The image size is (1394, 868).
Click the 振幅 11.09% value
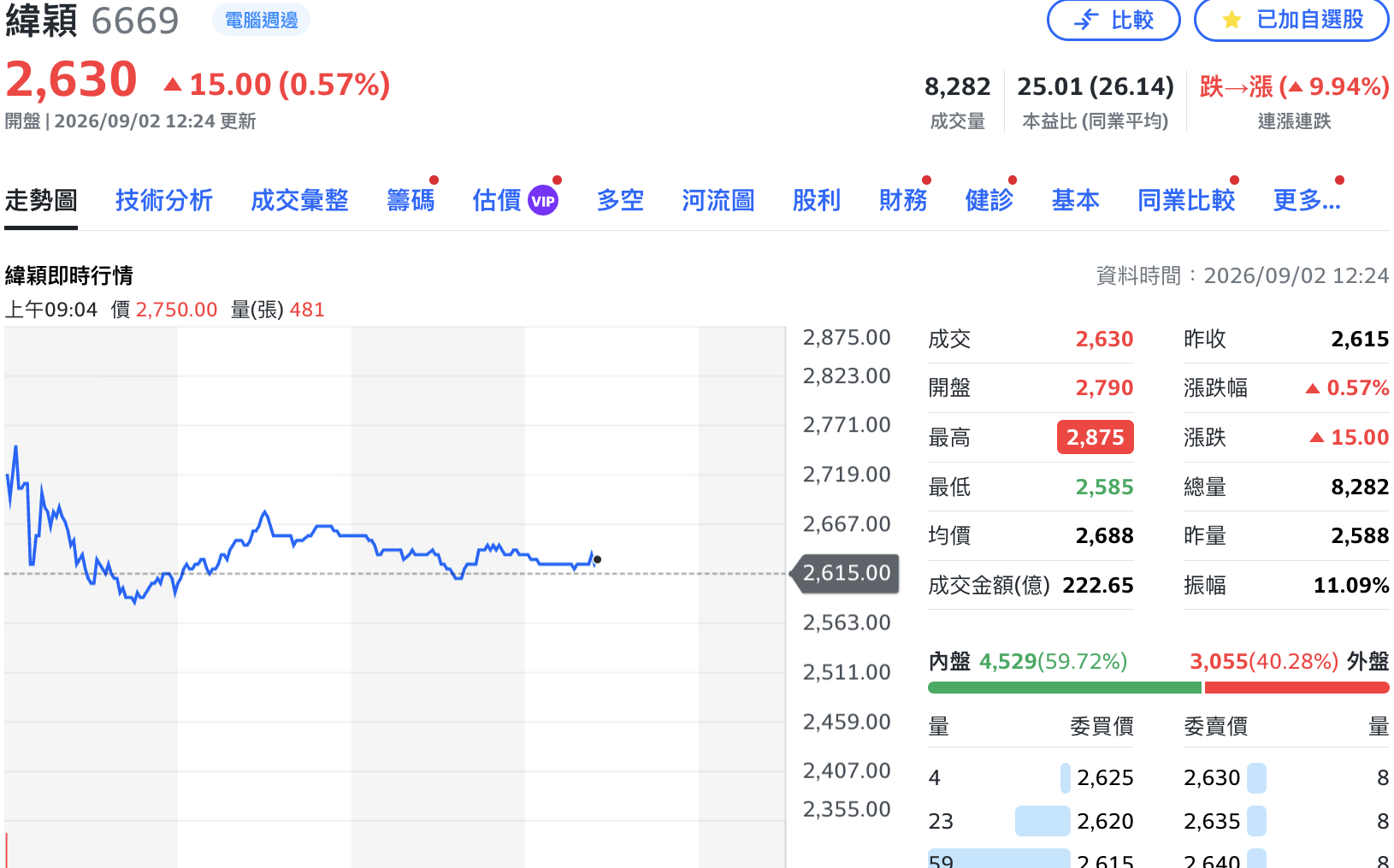(x=1351, y=585)
